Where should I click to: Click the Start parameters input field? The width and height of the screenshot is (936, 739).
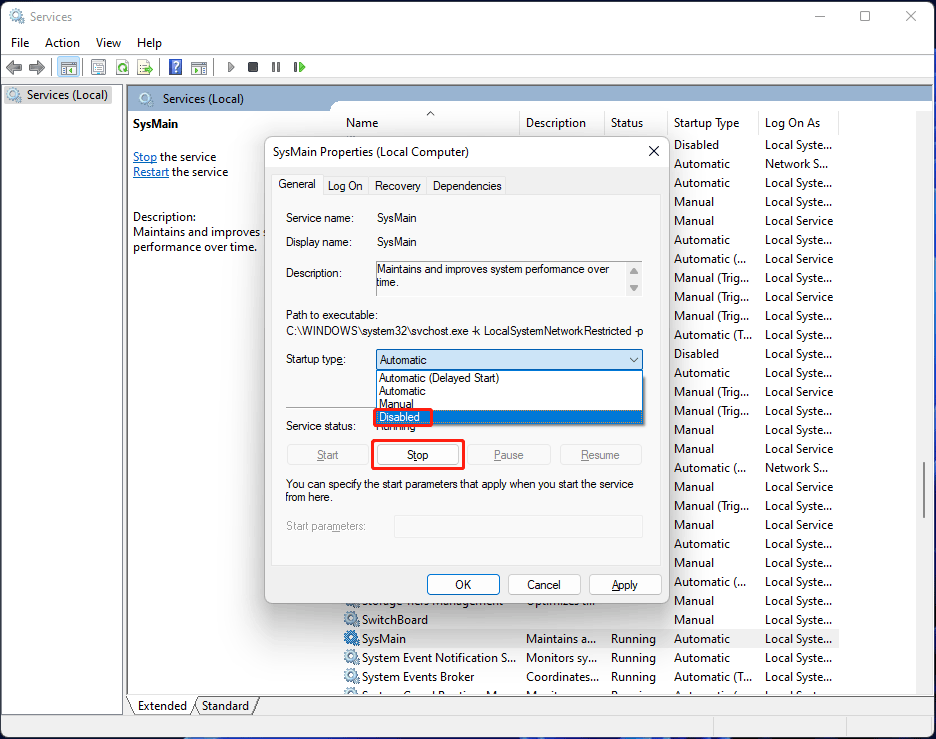pos(517,526)
